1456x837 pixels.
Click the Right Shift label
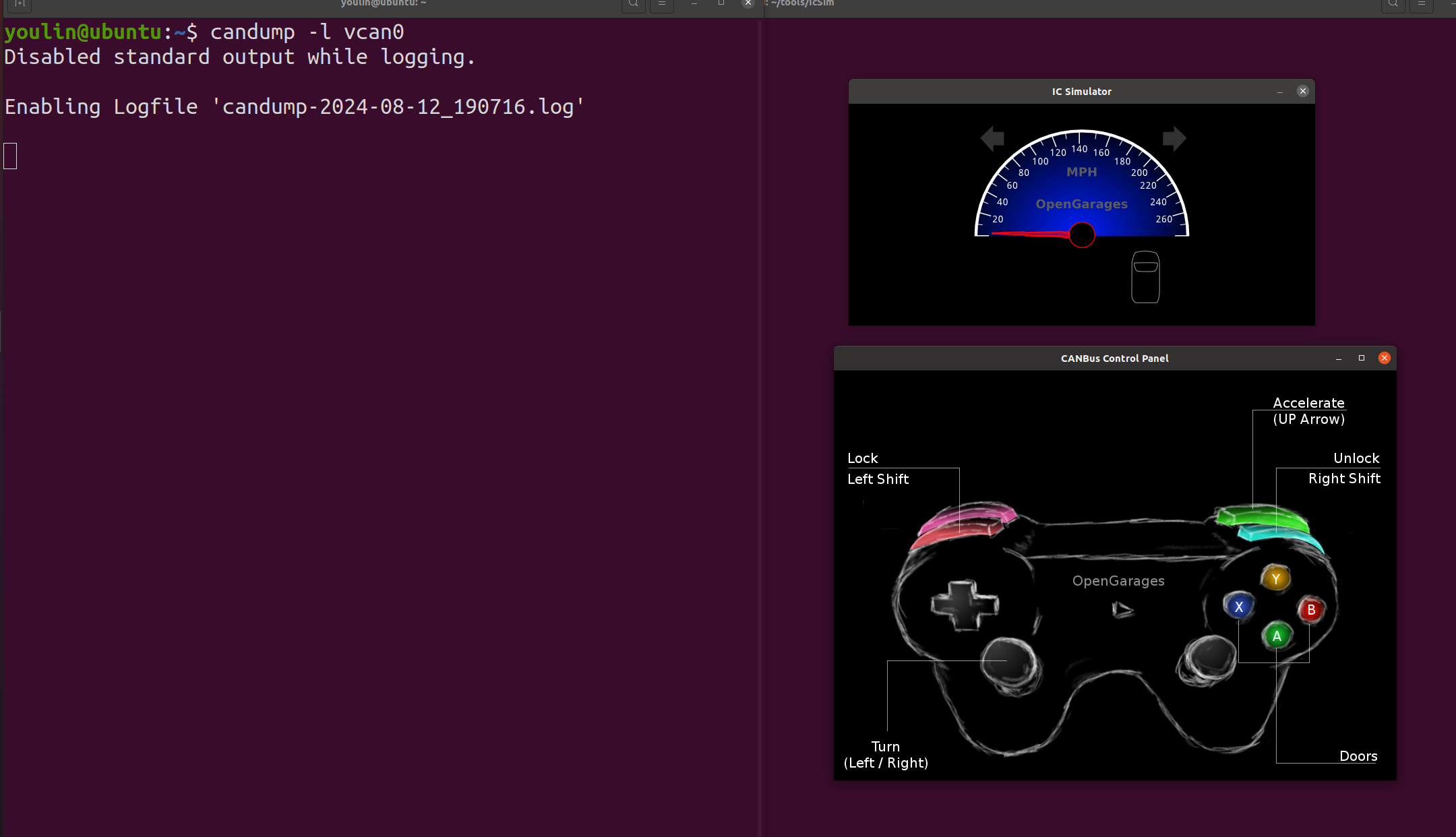click(1344, 478)
